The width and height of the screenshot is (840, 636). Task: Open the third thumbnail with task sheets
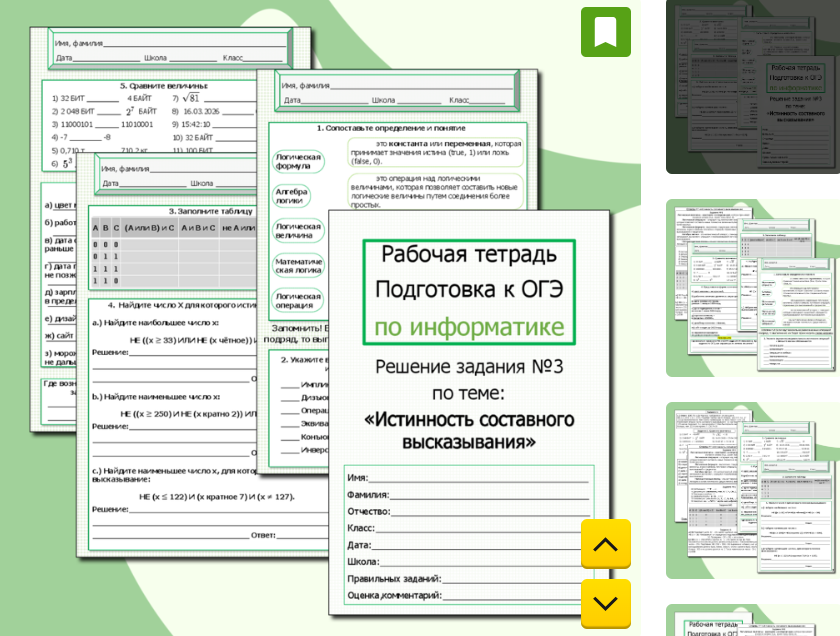point(753,490)
